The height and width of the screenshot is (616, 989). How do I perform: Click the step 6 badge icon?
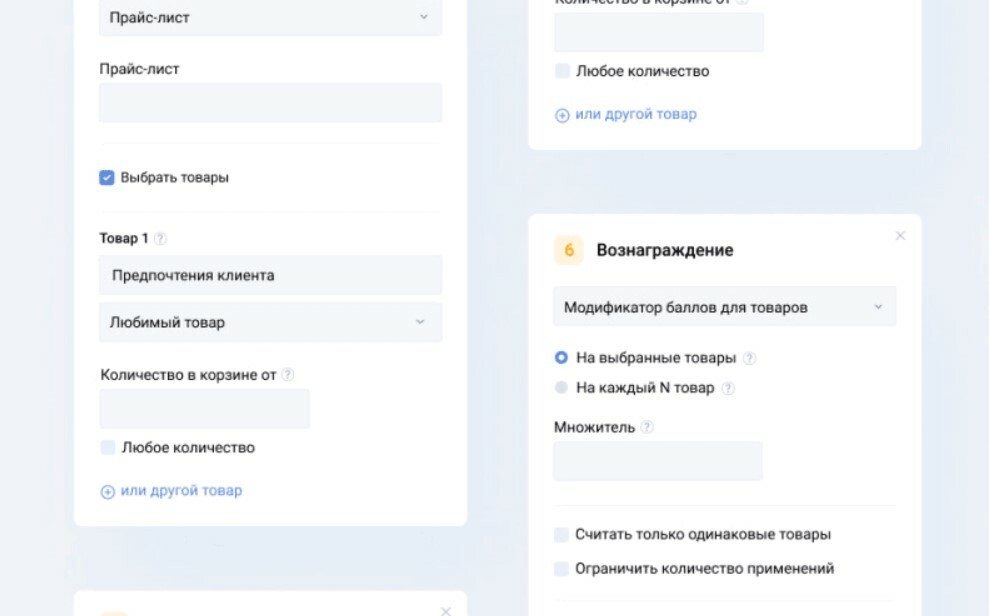[x=568, y=250]
